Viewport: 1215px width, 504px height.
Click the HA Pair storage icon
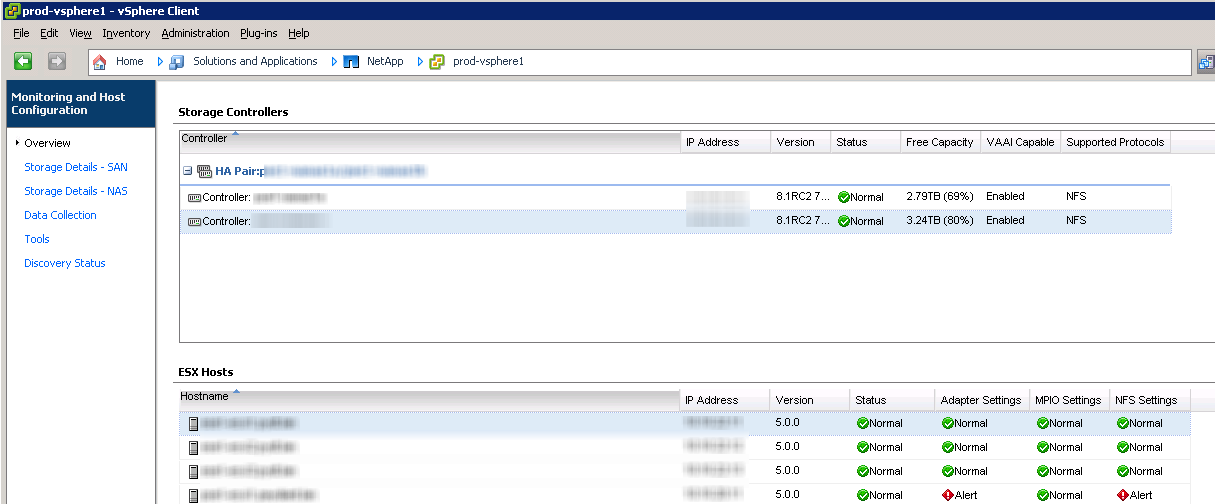point(205,171)
